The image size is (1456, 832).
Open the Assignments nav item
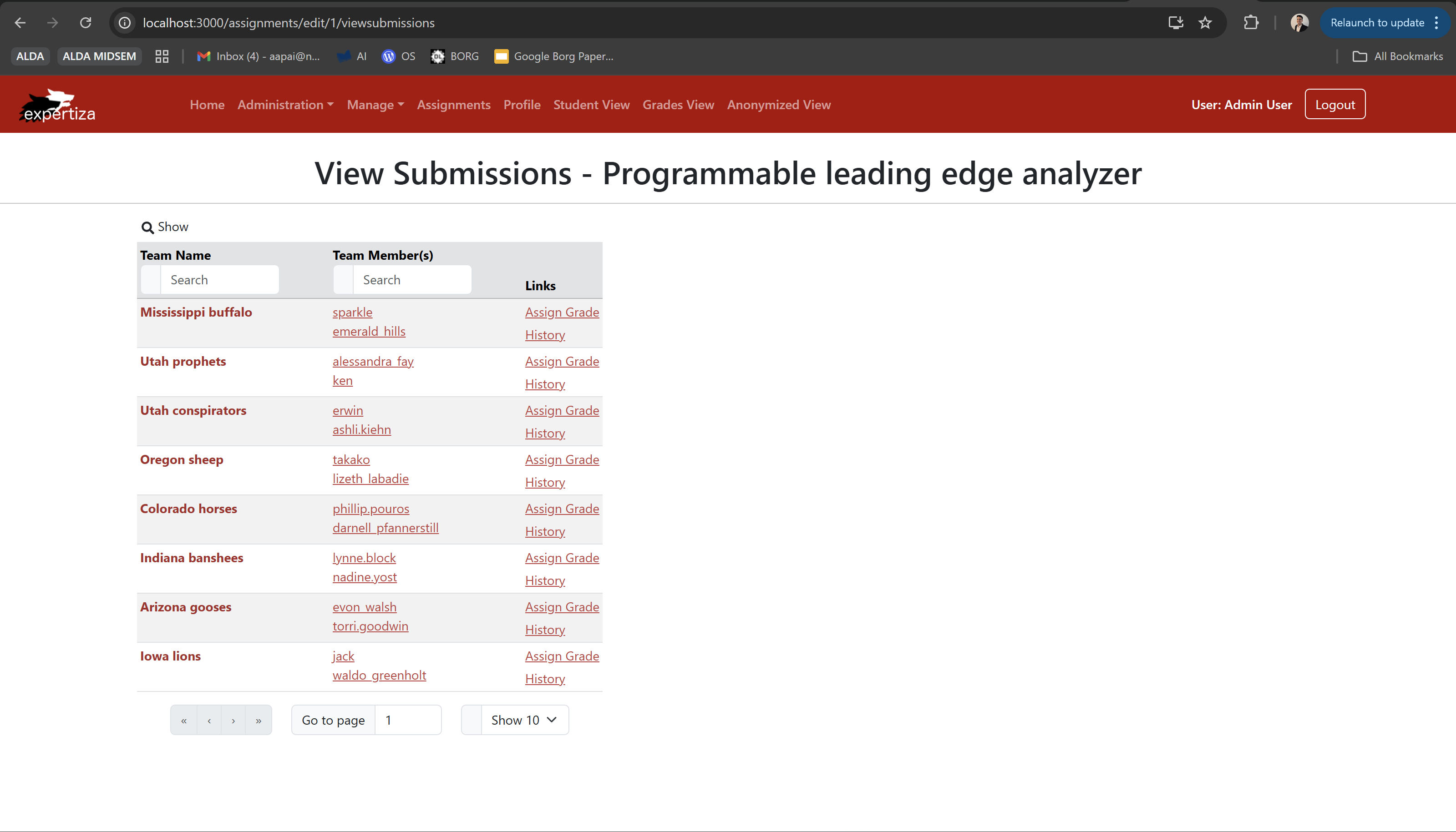point(453,105)
